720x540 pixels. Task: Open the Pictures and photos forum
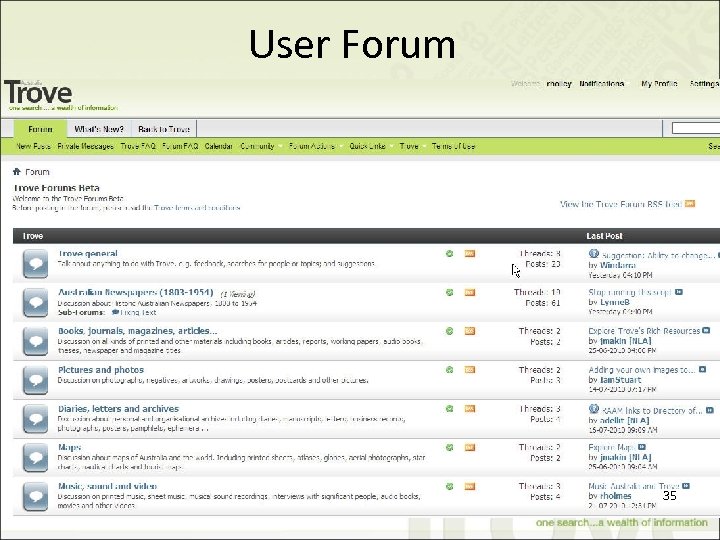[x=101, y=370]
